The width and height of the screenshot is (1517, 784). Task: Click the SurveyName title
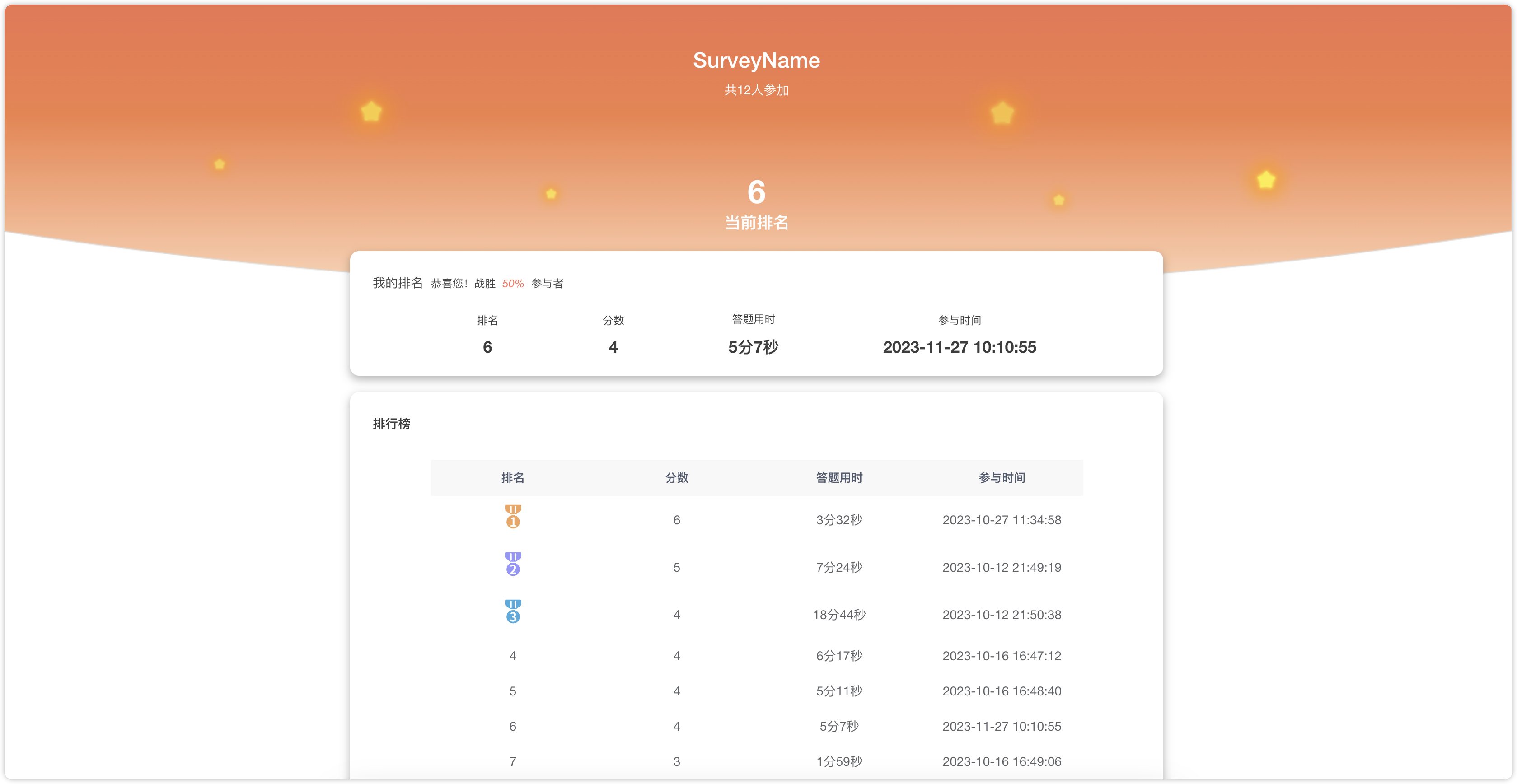tap(757, 60)
